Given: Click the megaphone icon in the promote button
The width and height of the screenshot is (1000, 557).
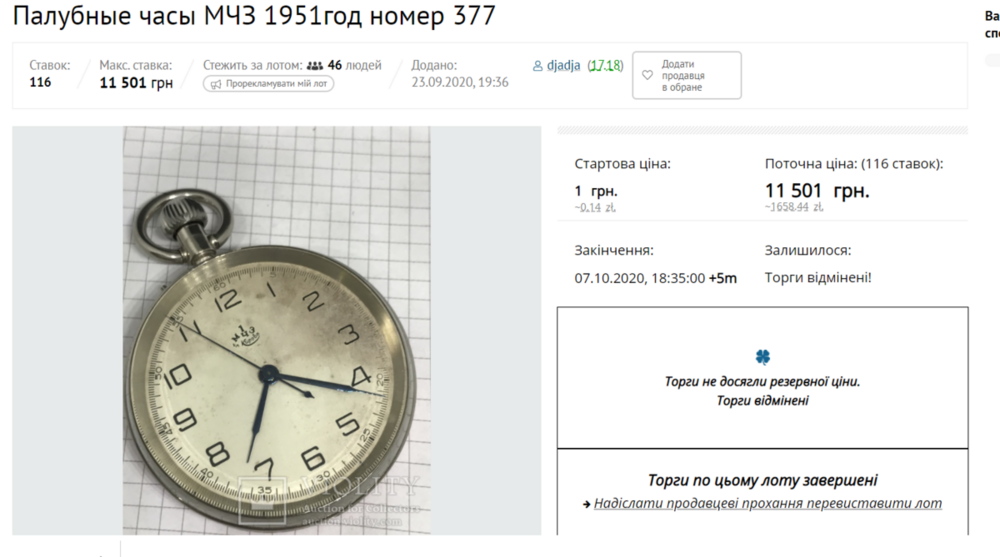Looking at the screenshot, I should [x=216, y=84].
